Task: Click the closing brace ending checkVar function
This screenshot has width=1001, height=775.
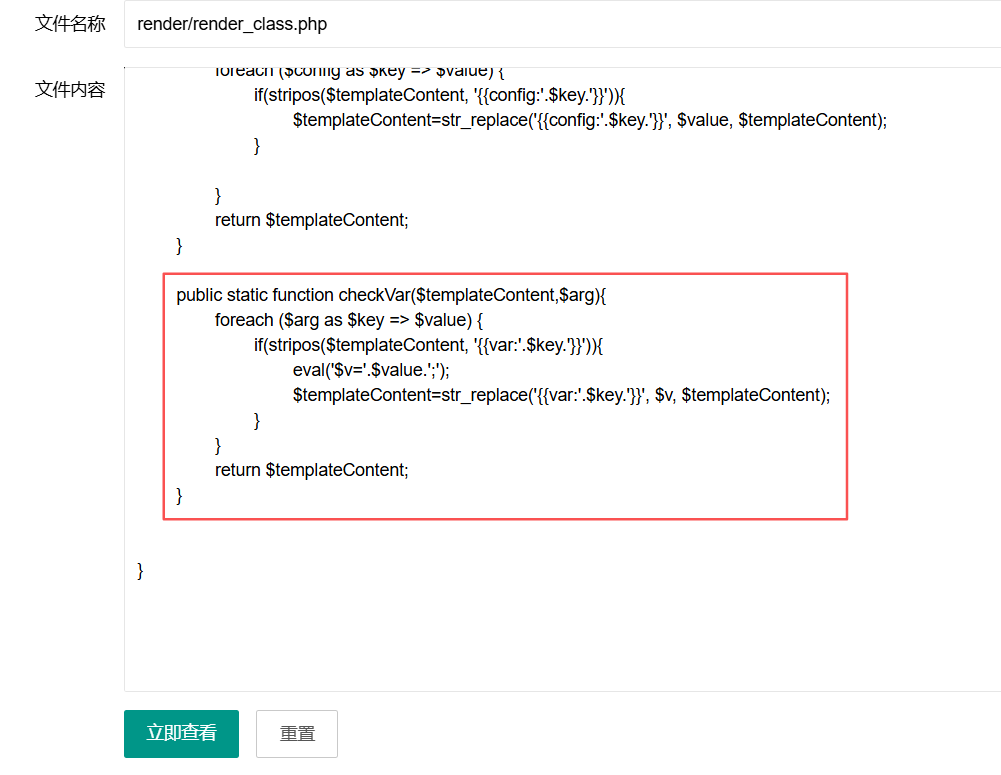Action: (x=180, y=495)
